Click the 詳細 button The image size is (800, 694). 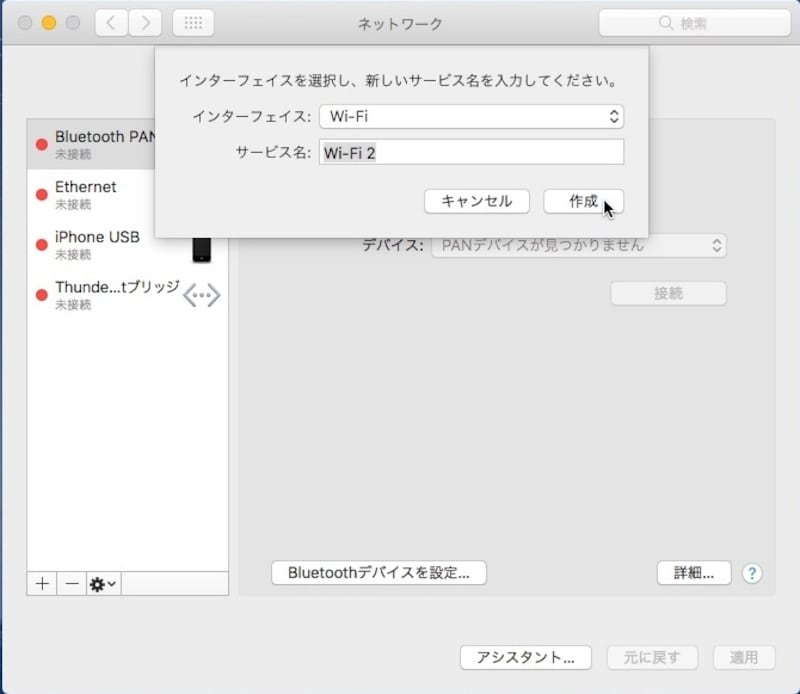693,573
